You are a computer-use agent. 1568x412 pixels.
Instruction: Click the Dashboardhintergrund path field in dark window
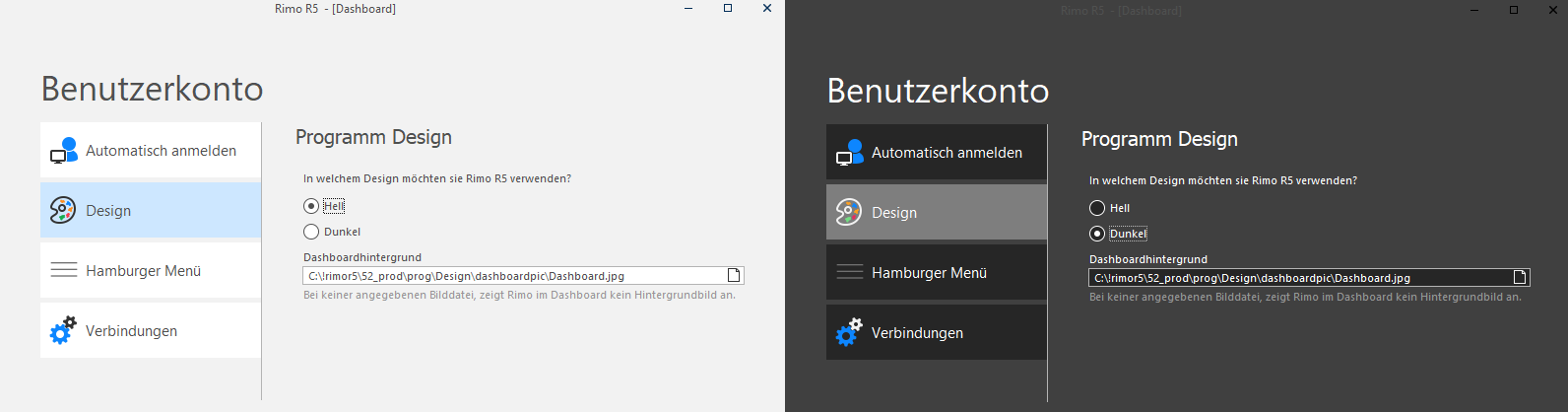pyautogui.click(x=1309, y=277)
